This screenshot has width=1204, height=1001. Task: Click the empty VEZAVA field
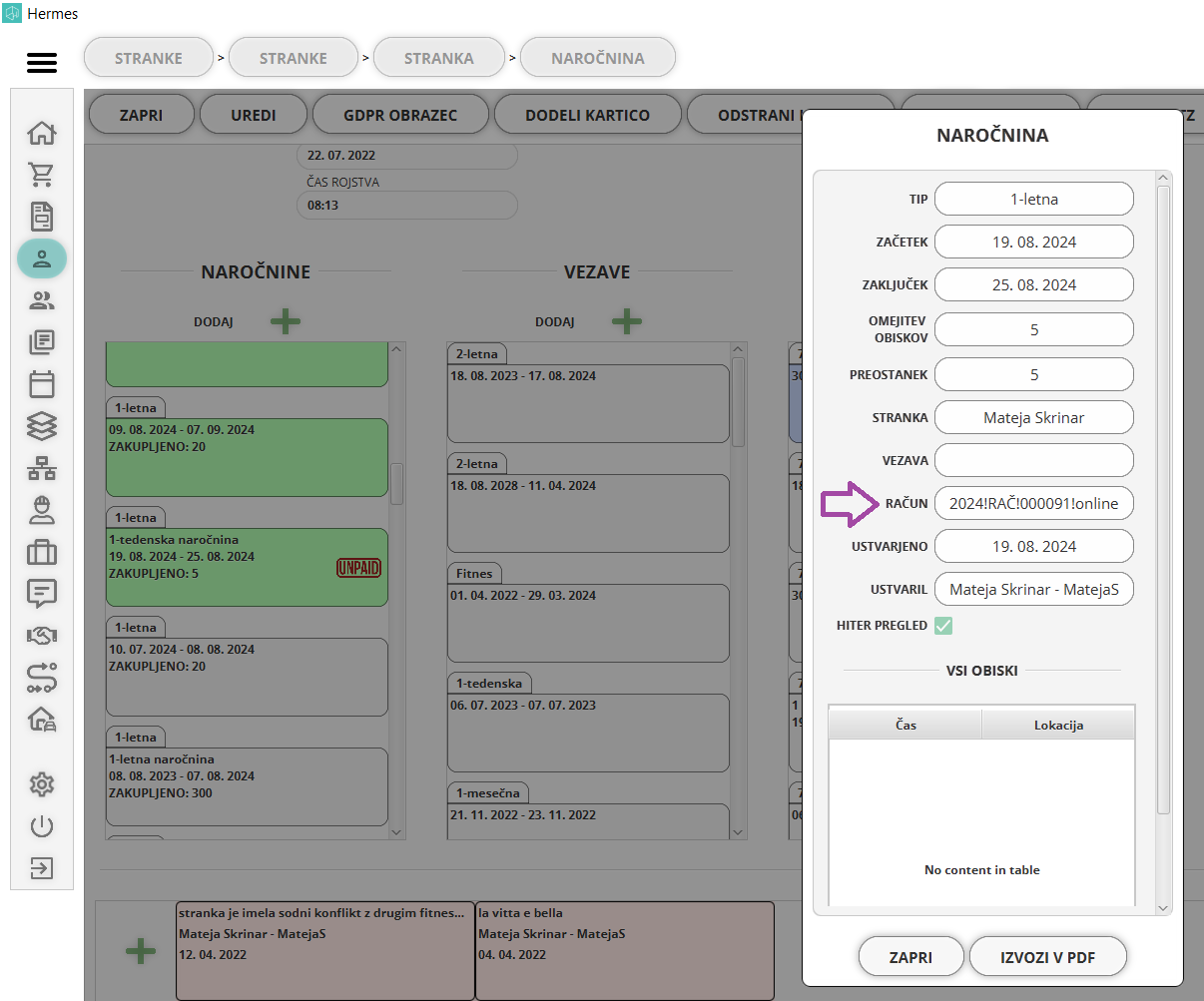pyautogui.click(x=1034, y=460)
